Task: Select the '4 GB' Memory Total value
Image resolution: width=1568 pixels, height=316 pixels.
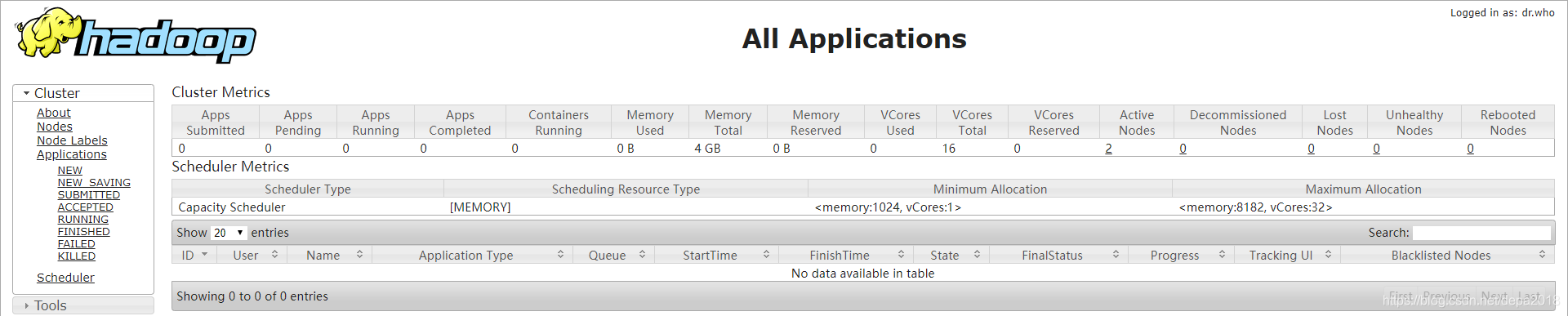Action: [x=707, y=149]
